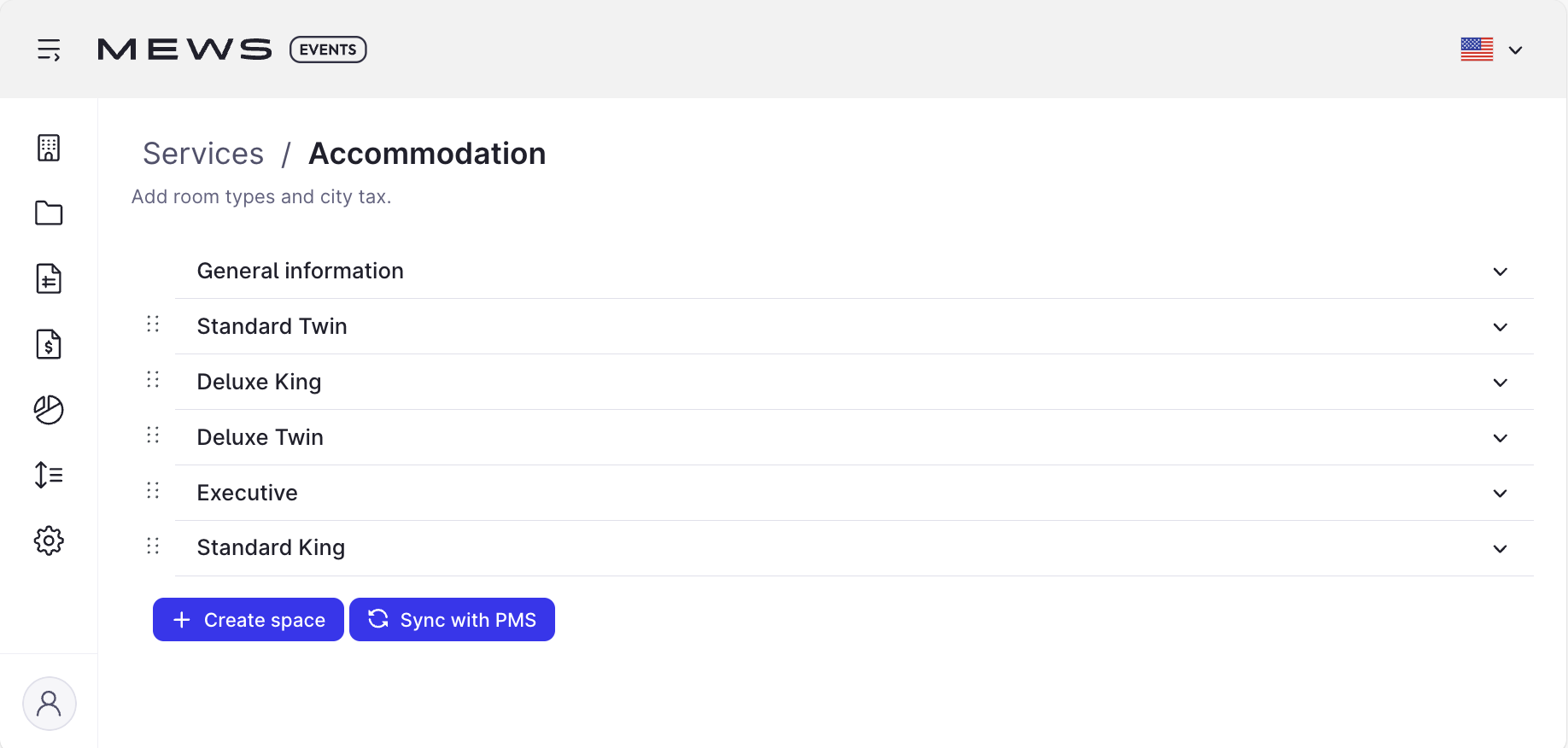1568x748 pixels.
Task: Expand the Deluxe King chevron
Action: point(1501,383)
